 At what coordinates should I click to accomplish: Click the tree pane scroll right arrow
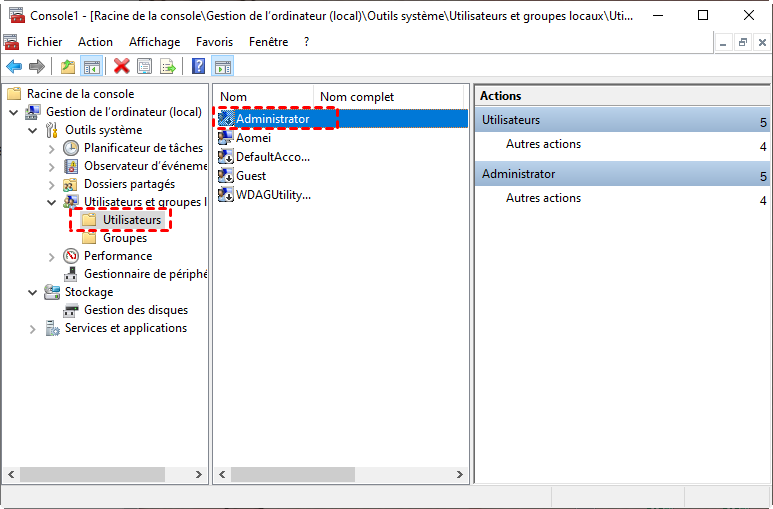(x=199, y=474)
